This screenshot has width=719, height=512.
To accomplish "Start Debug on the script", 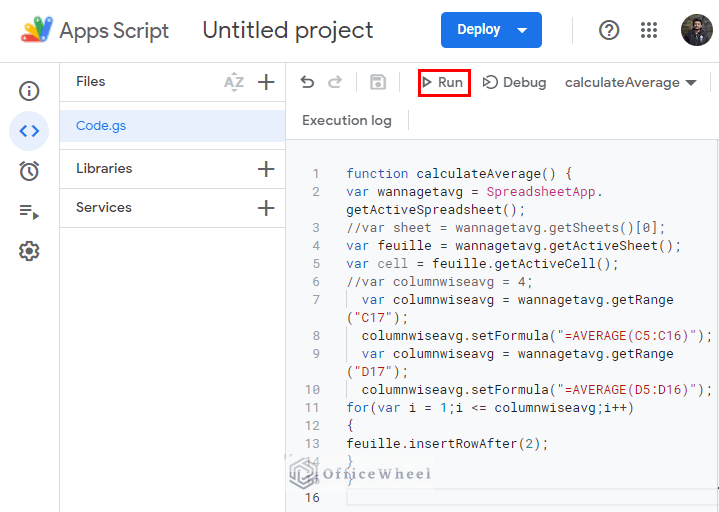I will 514,82.
